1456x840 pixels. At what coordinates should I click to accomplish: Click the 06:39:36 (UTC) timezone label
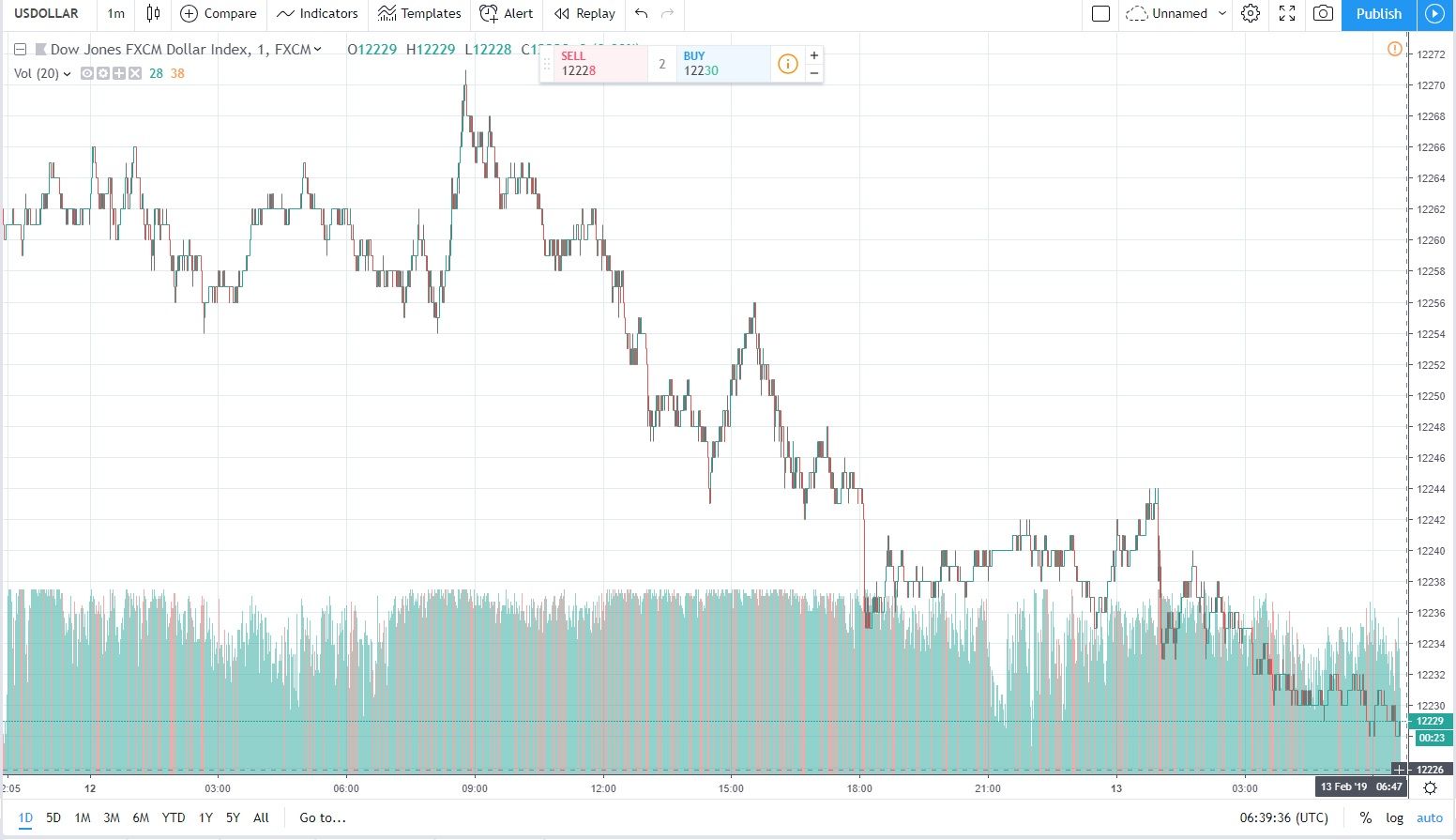pyautogui.click(x=1284, y=817)
